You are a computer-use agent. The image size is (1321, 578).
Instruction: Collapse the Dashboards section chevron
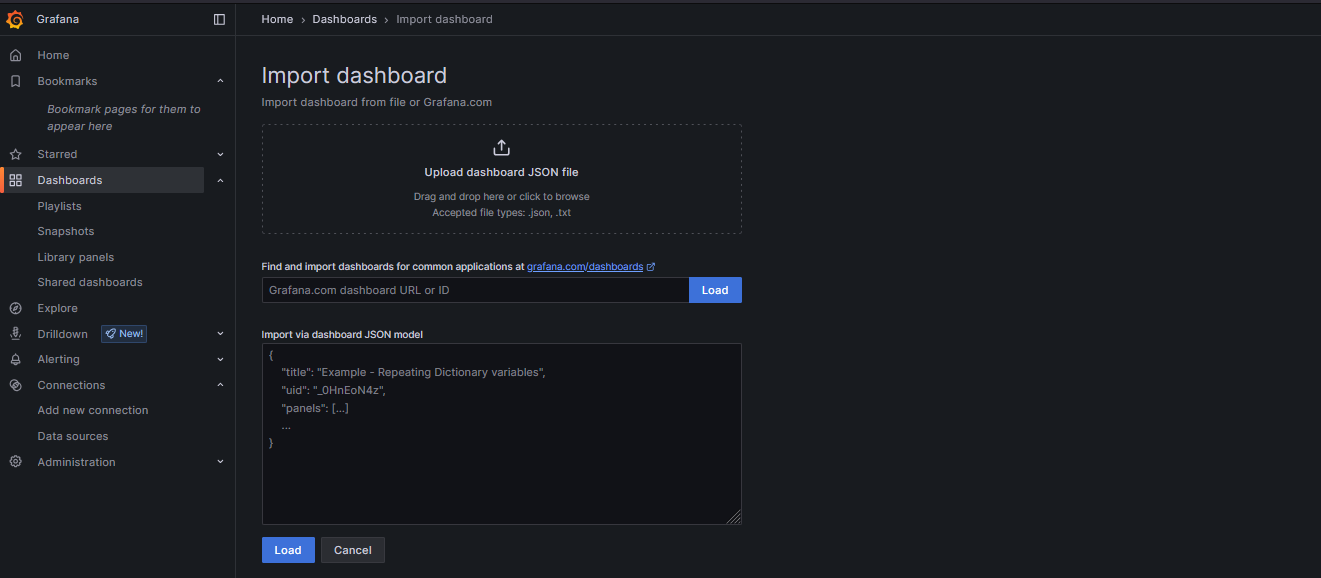(220, 180)
